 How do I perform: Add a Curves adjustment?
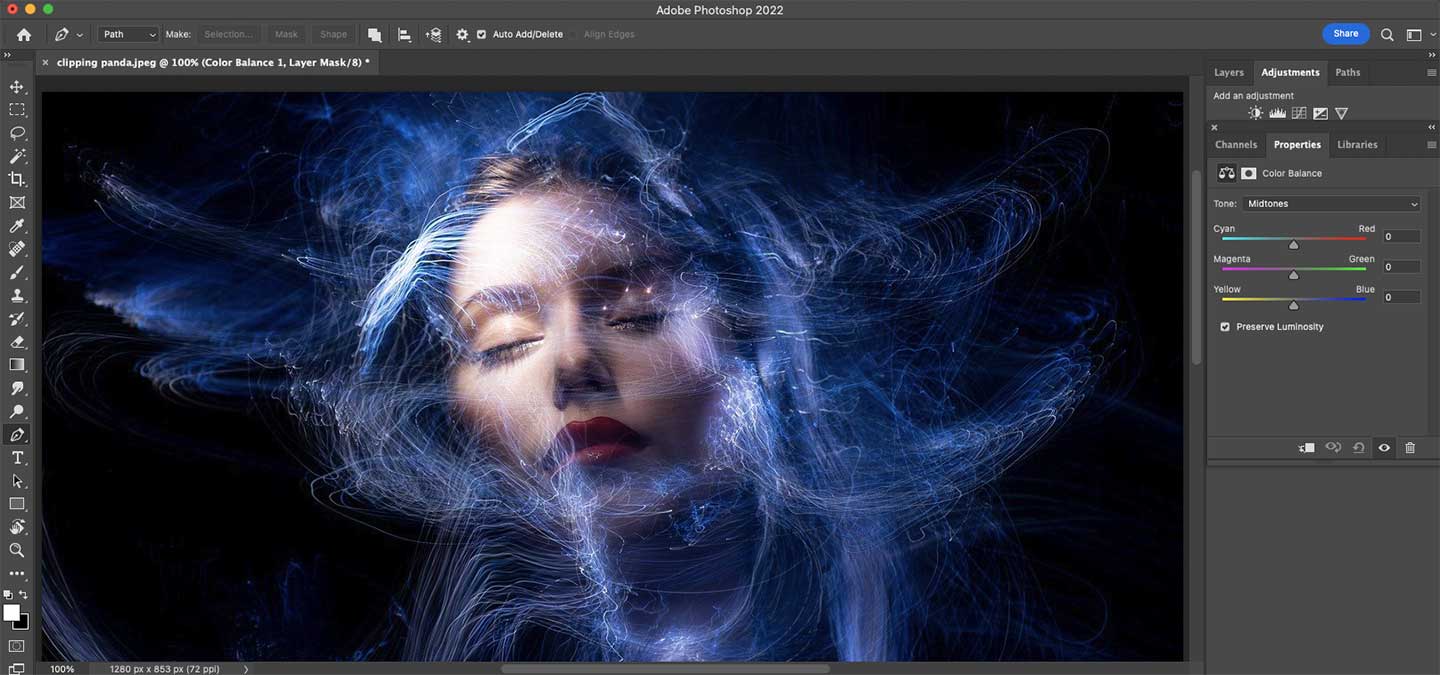(x=1299, y=113)
